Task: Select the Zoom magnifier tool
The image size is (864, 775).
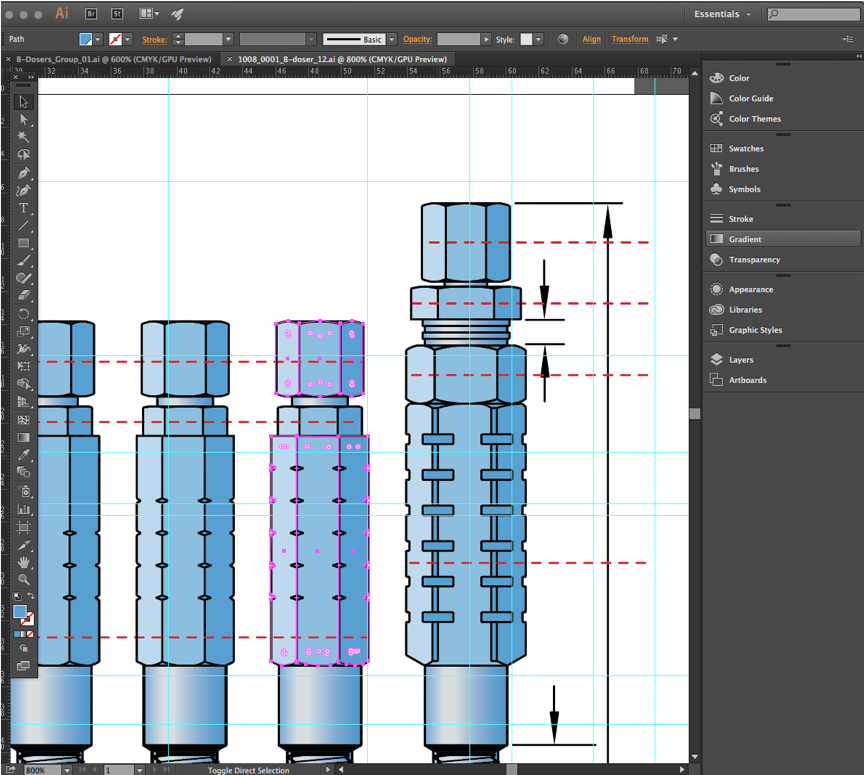Action: point(24,579)
